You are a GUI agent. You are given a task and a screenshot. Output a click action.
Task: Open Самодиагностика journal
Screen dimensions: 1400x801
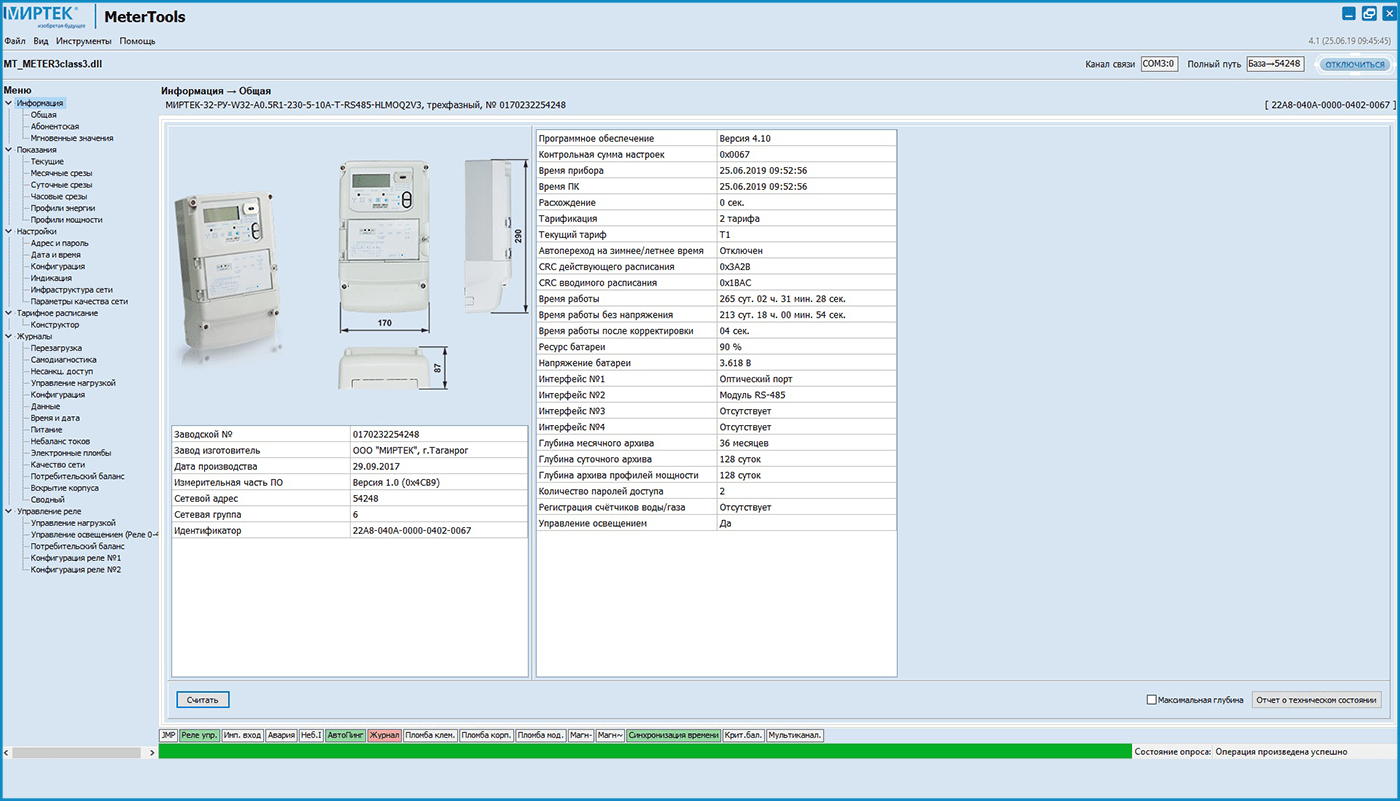click(63, 360)
